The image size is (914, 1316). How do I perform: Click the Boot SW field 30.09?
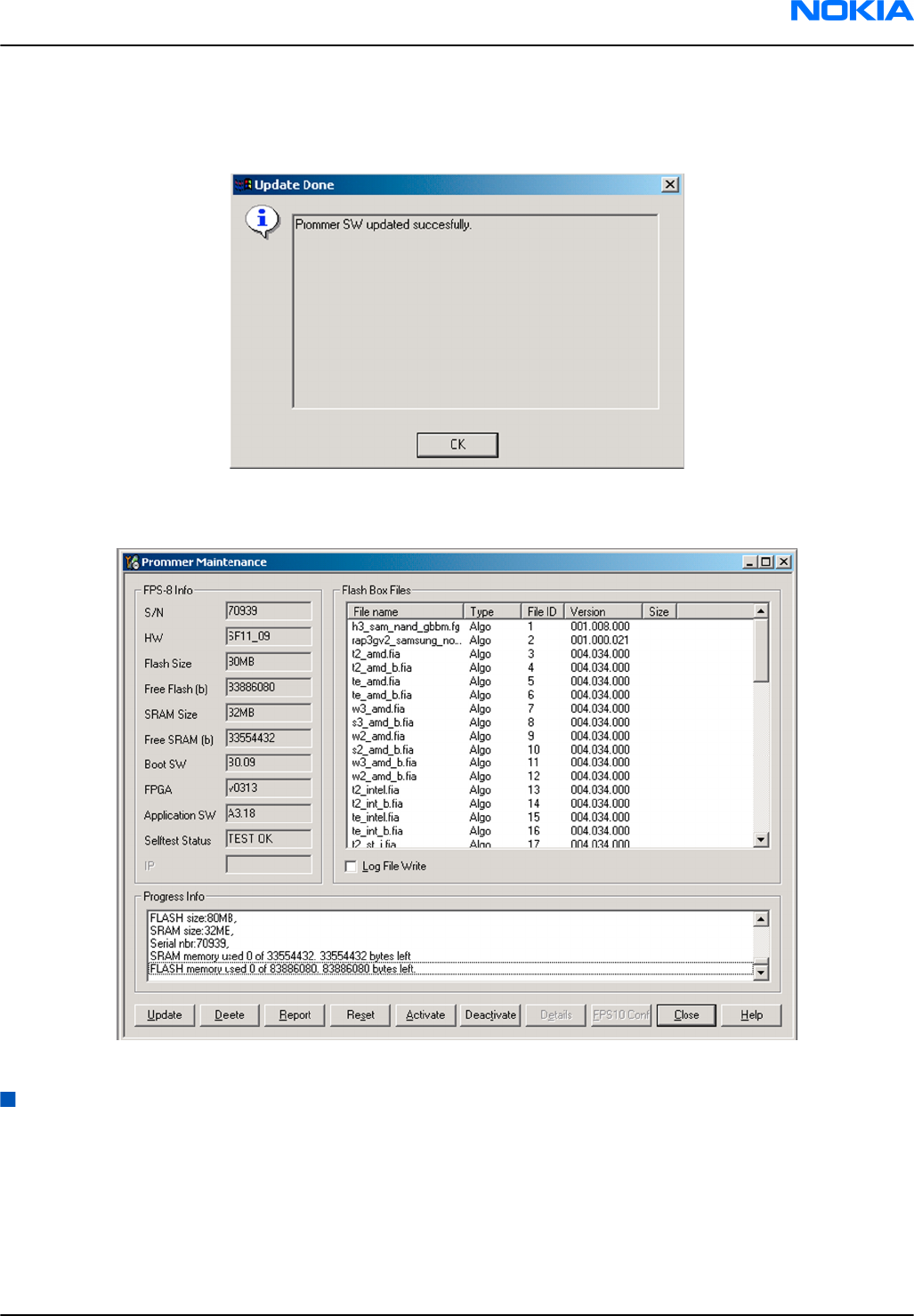[269, 763]
